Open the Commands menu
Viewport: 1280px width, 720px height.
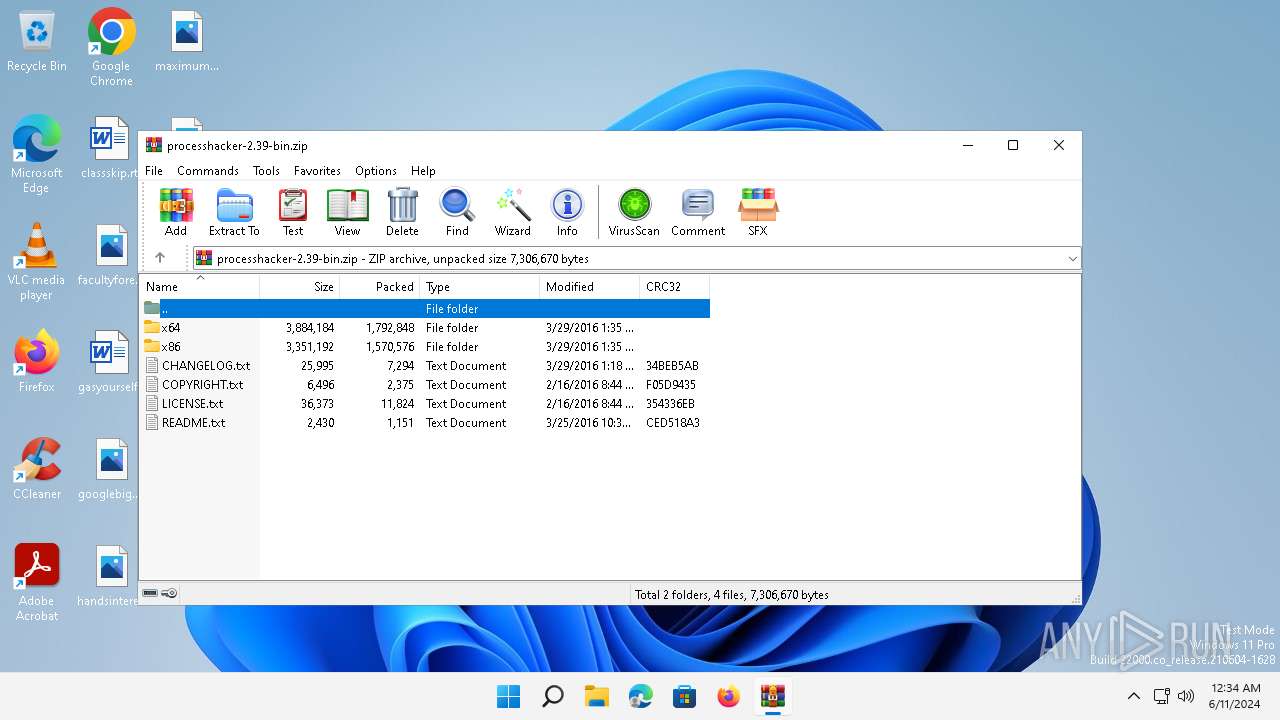coord(208,171)
